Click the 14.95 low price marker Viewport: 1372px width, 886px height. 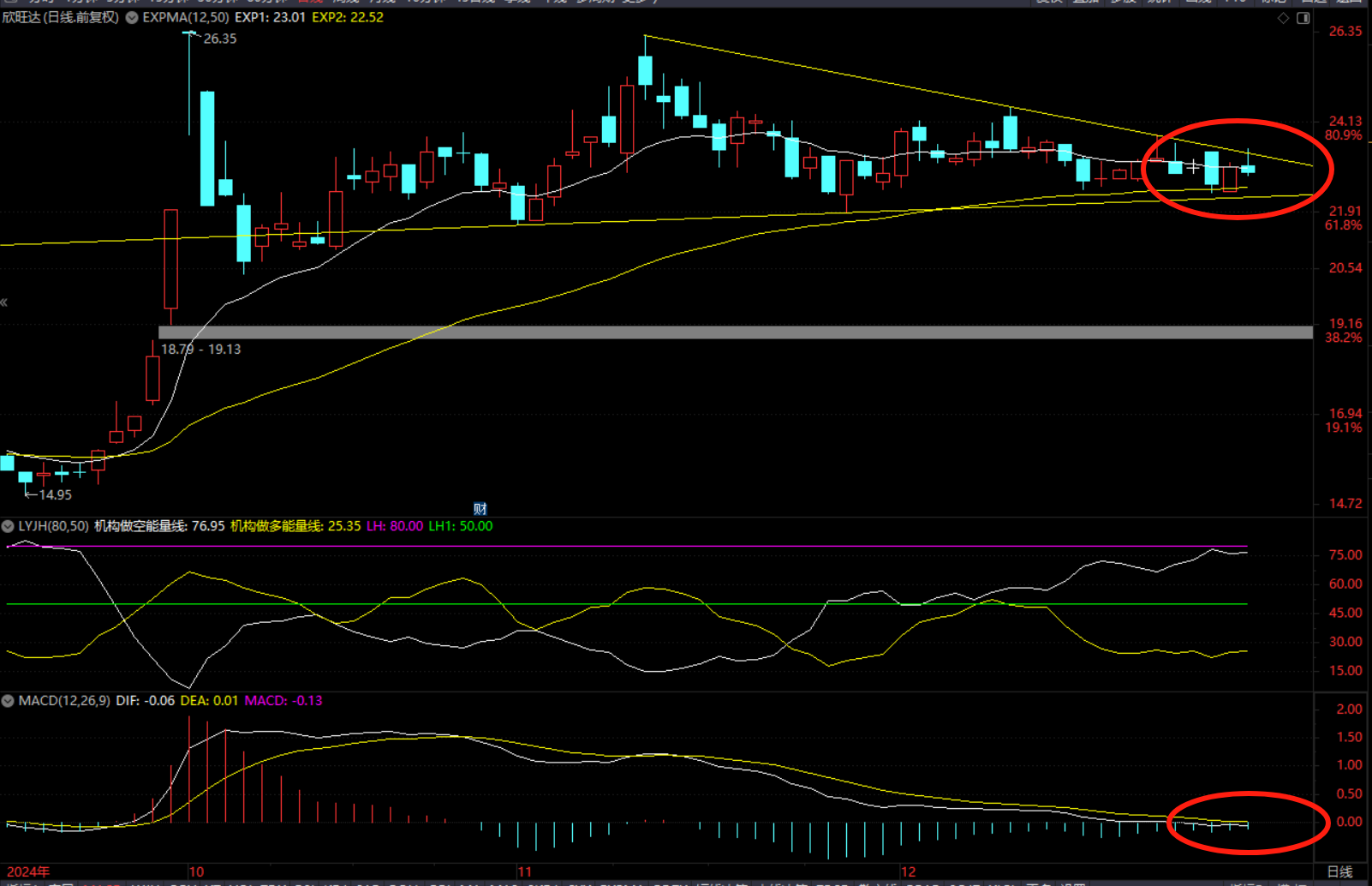pyautogui.click(x=55, y=494)
